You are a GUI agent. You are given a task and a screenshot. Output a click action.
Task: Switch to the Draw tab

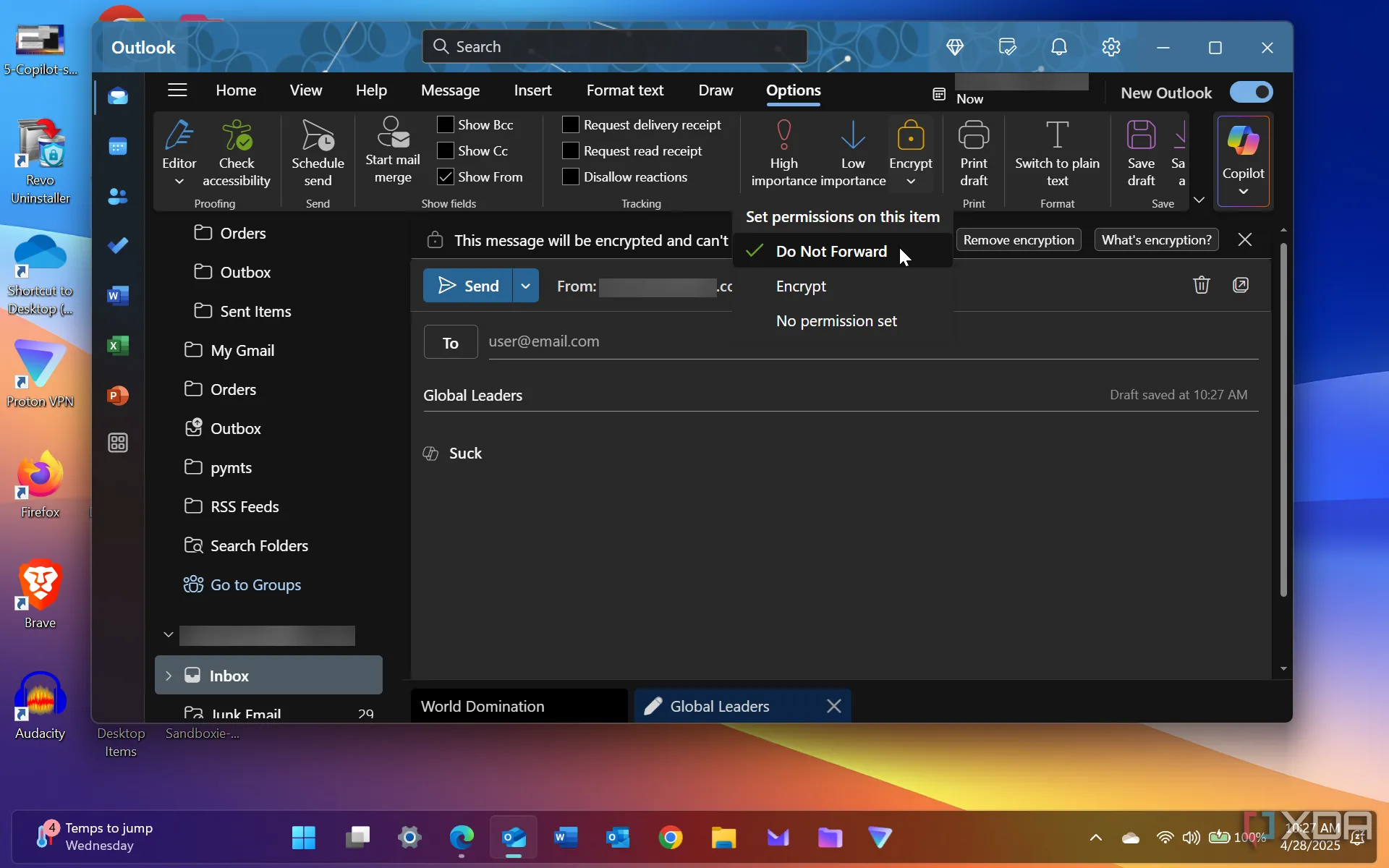click(x=715, y=90)
